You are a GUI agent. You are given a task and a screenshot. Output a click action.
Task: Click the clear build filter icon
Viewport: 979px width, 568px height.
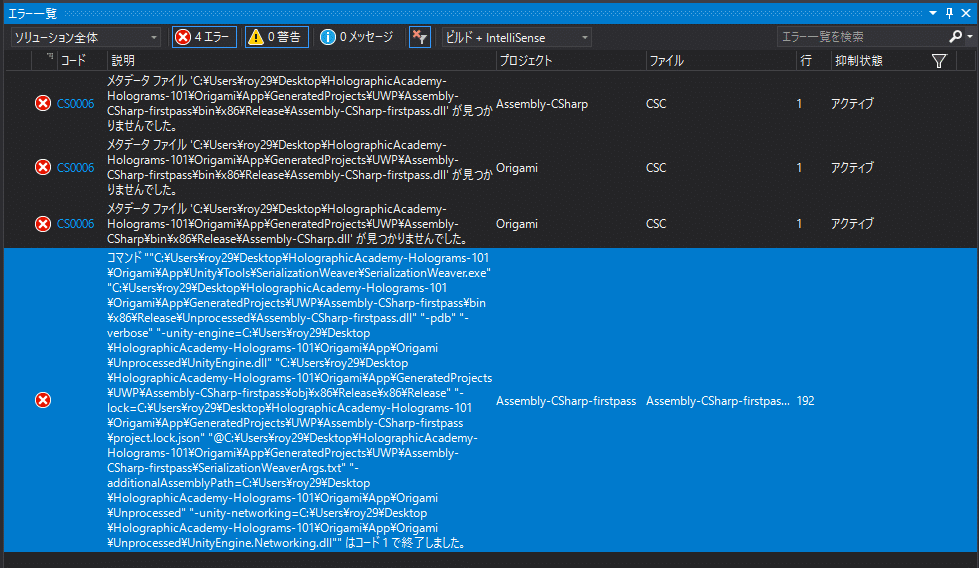click(x=420, y=37)
